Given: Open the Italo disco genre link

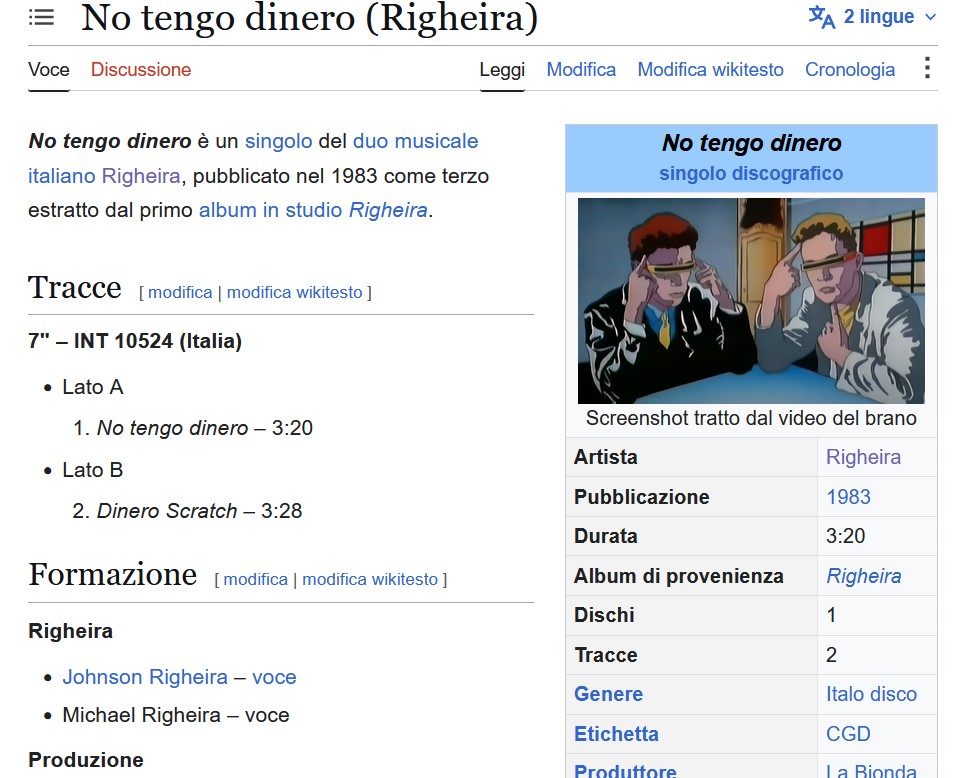Looking at the screenshot, I should (x=871, y=694).
